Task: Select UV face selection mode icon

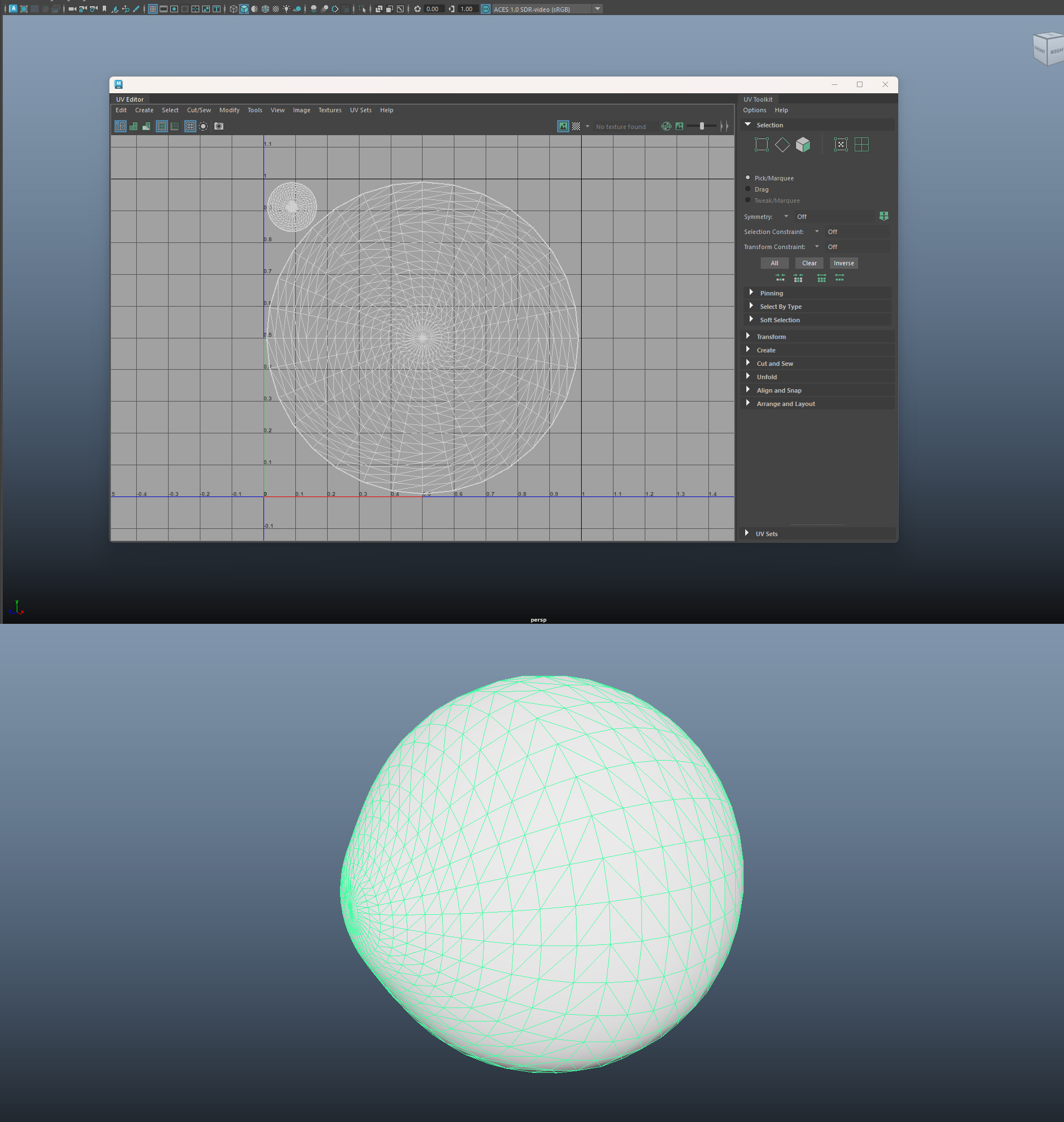Action: [803, 145]
